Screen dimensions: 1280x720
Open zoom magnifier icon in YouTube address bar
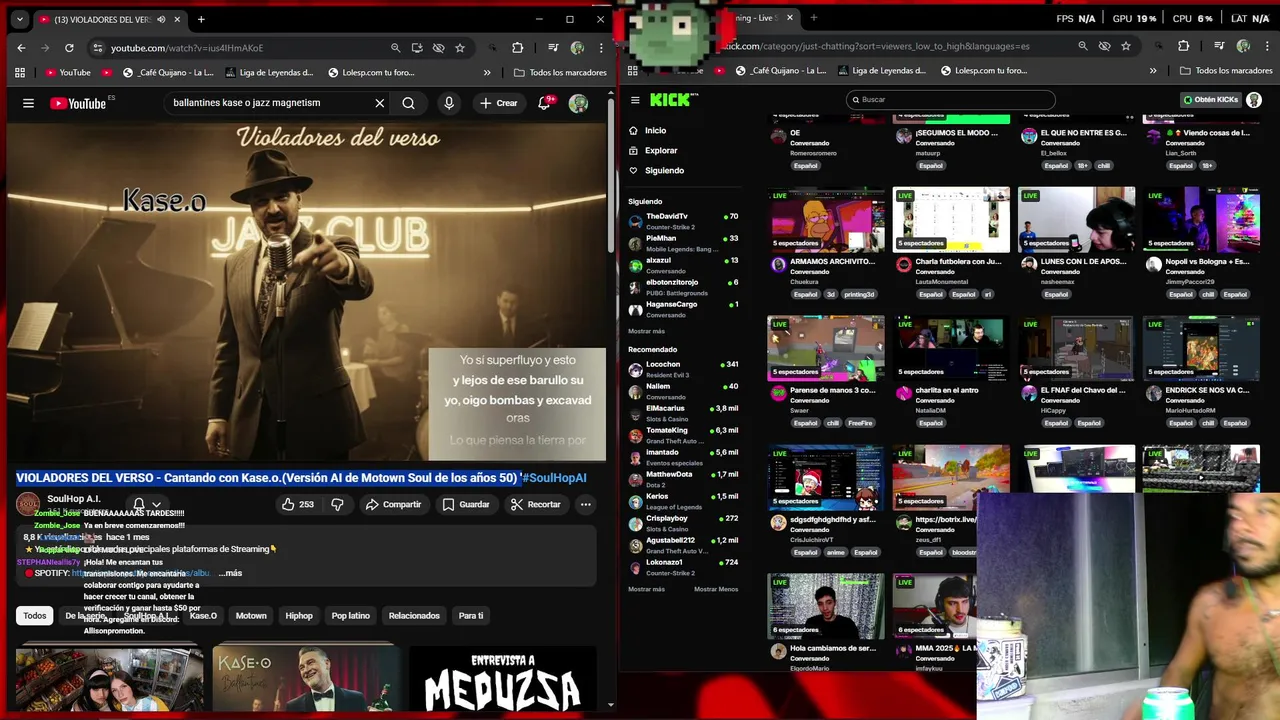point(396,48)
